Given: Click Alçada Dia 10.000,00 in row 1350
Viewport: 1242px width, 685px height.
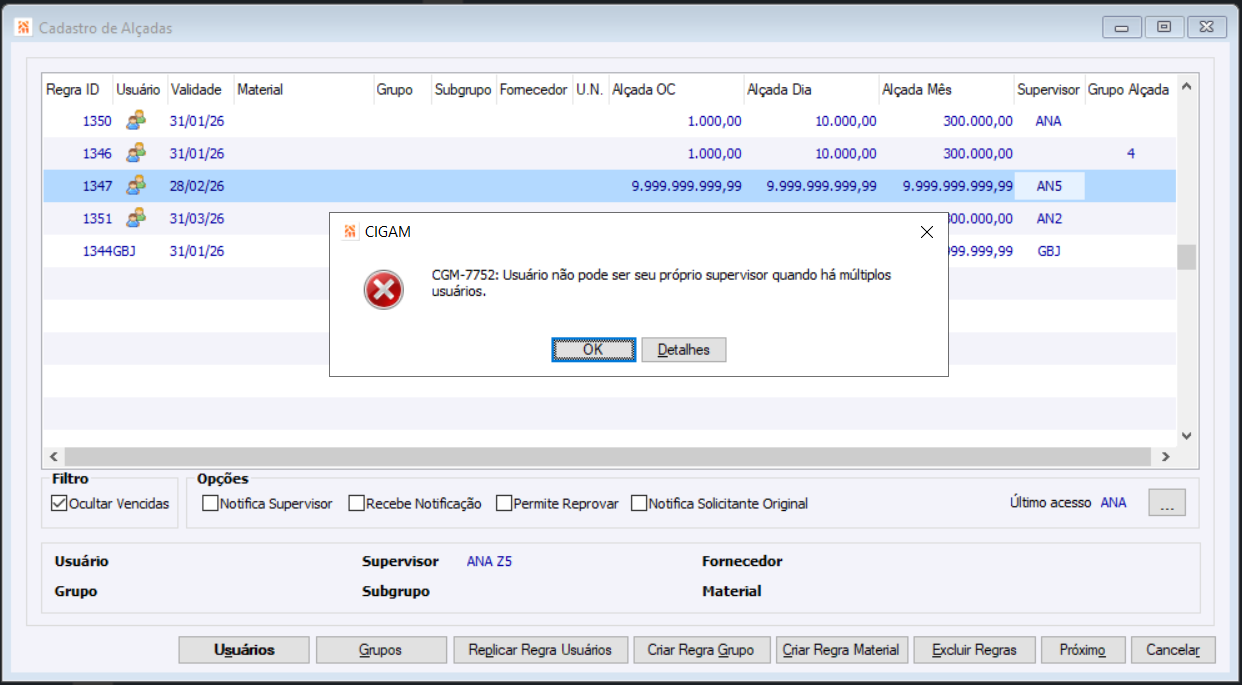Looking at the screenshot, I should (846, 122).
